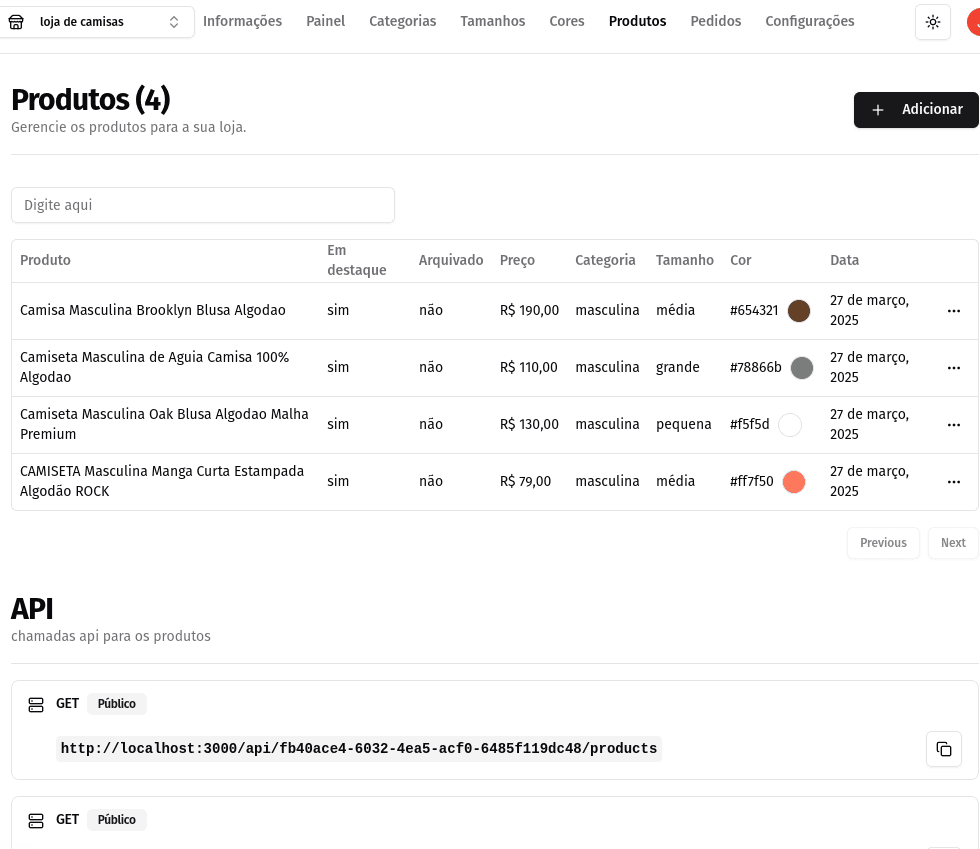Click the Cor column header

click(x=741, y=260)
